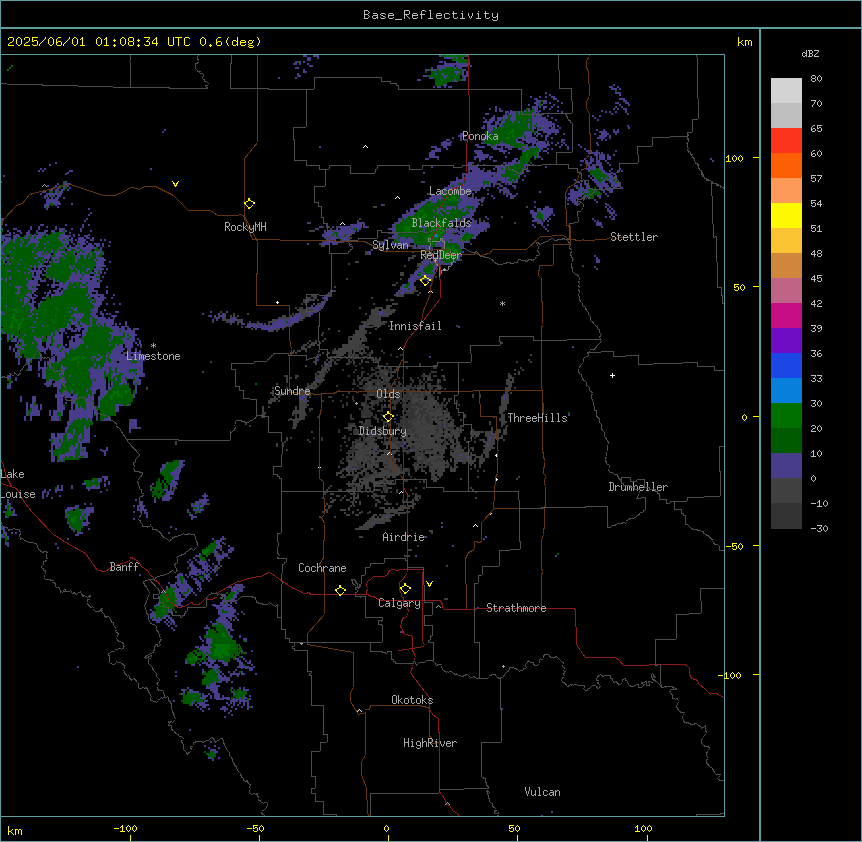The width and height of the screenshot is (862, 842).
Task: Select the white asterisk east of Innisfail
Action: coord(502,303)
